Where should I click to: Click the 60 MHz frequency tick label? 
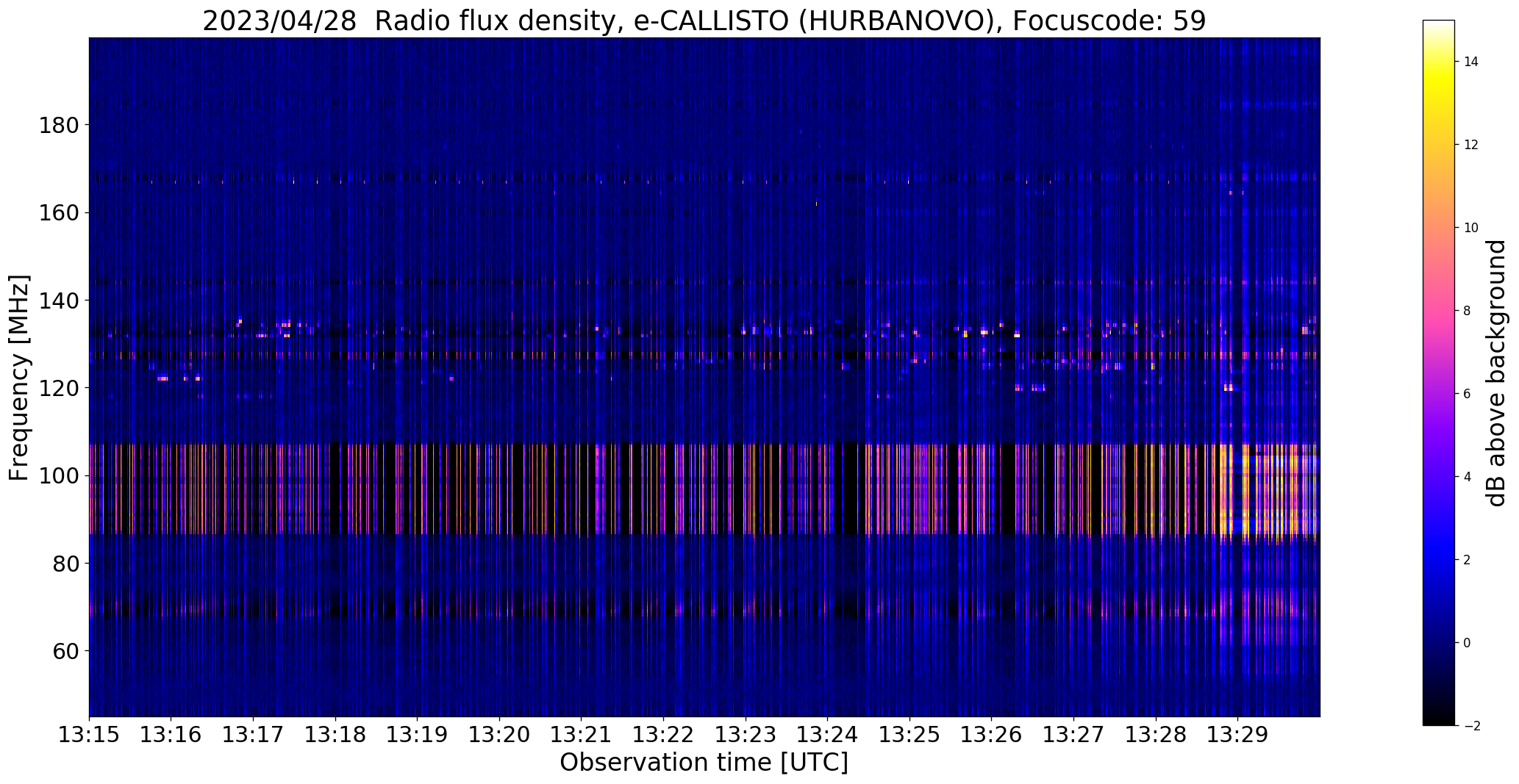coord(64,651)
